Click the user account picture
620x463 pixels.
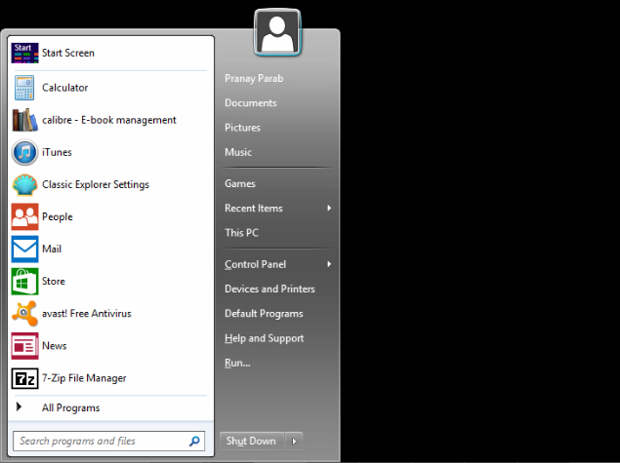coord(277,32)
